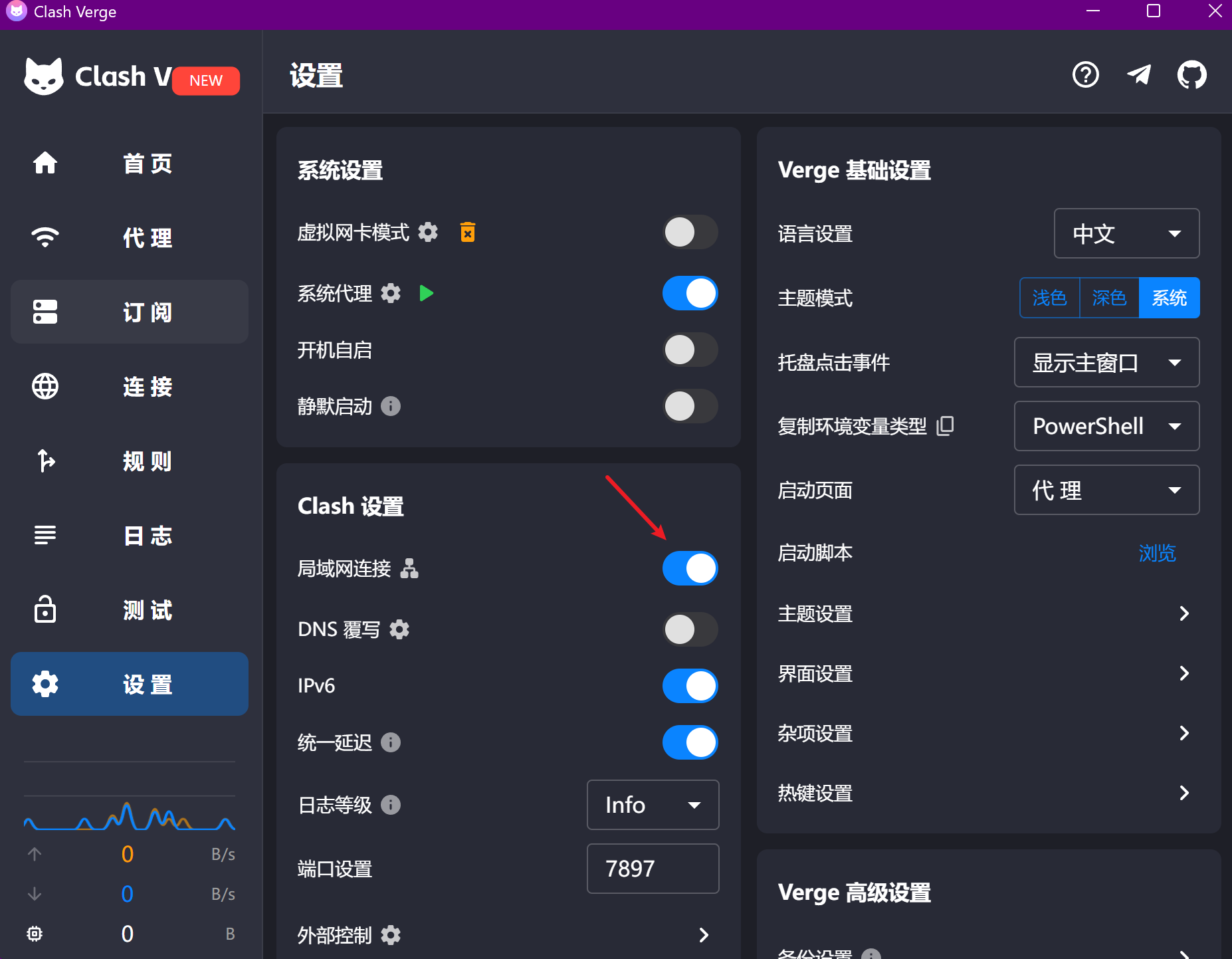Open the 语言设置 language dropdown
The height and width of the screenshot is (959, 1232).
[x=1126, y=233]
